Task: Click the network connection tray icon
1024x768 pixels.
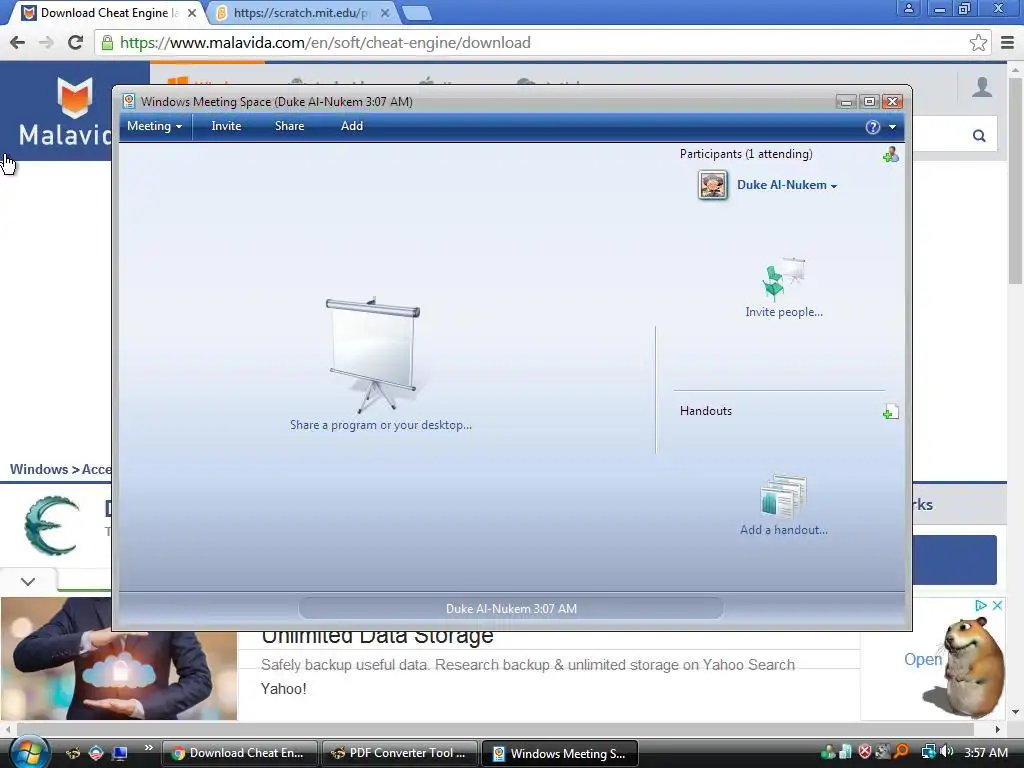Action: coord(928,752)
